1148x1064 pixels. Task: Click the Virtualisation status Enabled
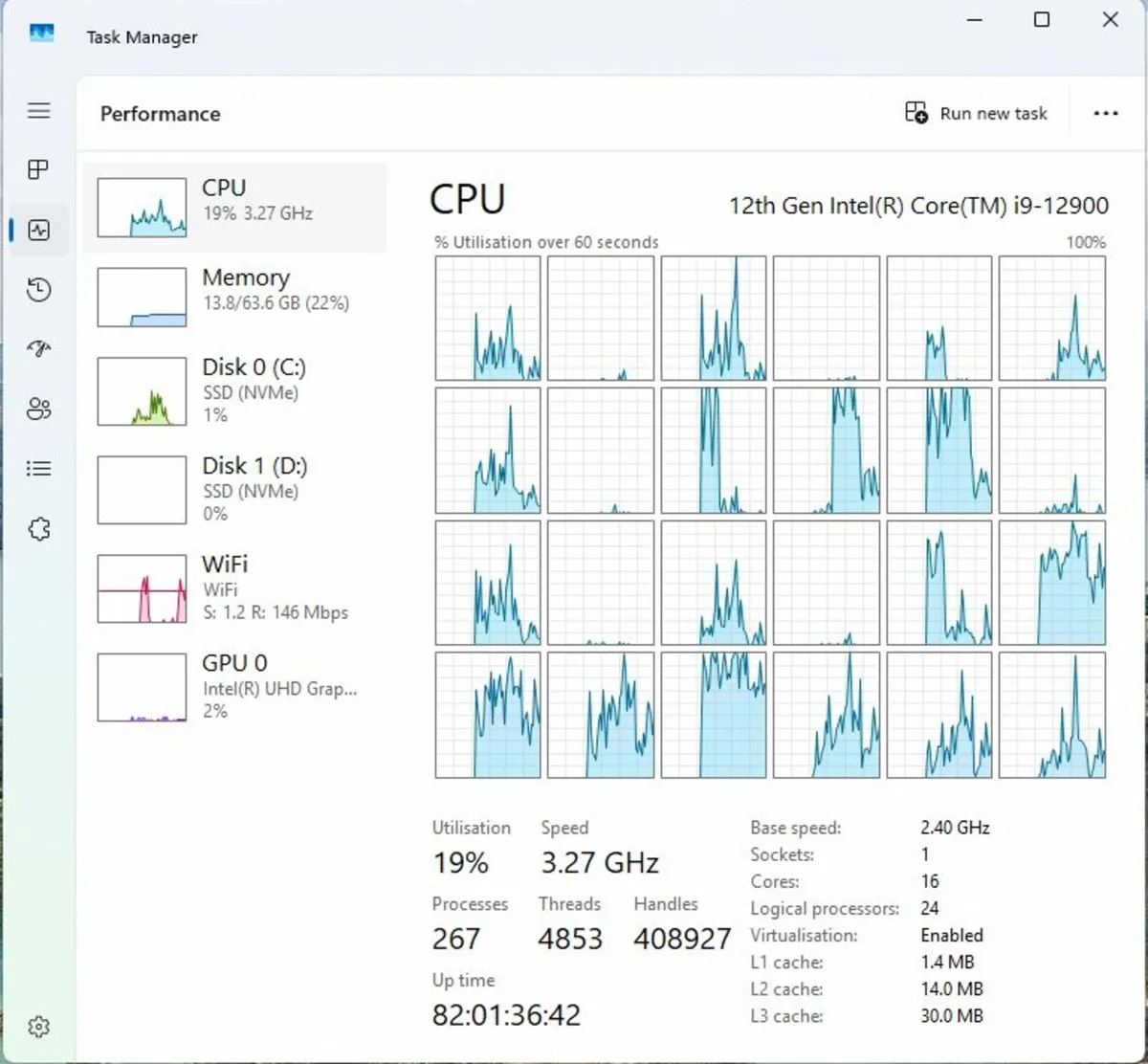click(x=952, y=935)
